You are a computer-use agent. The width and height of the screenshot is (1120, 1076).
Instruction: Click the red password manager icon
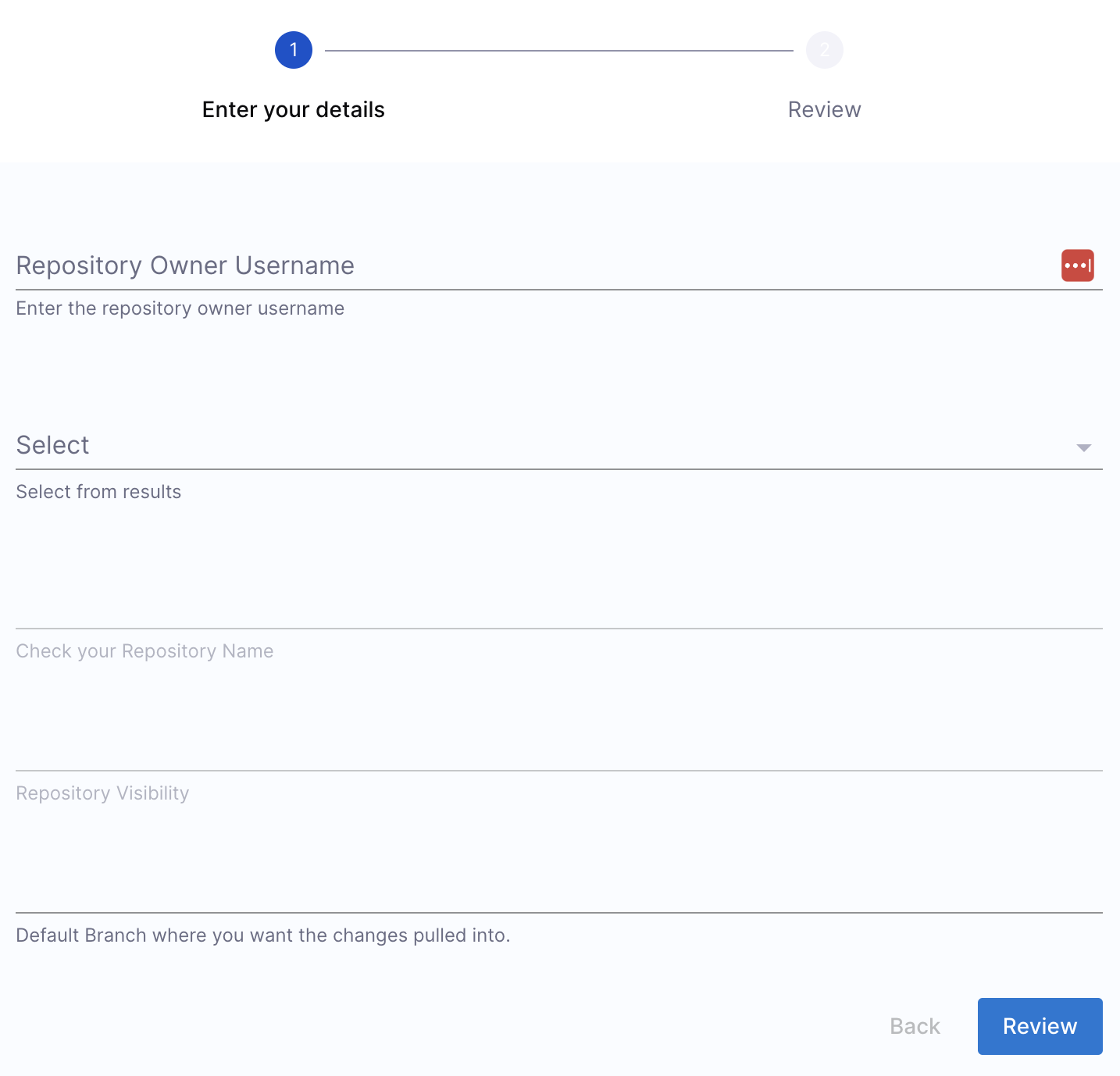(x=1077, y=265)
